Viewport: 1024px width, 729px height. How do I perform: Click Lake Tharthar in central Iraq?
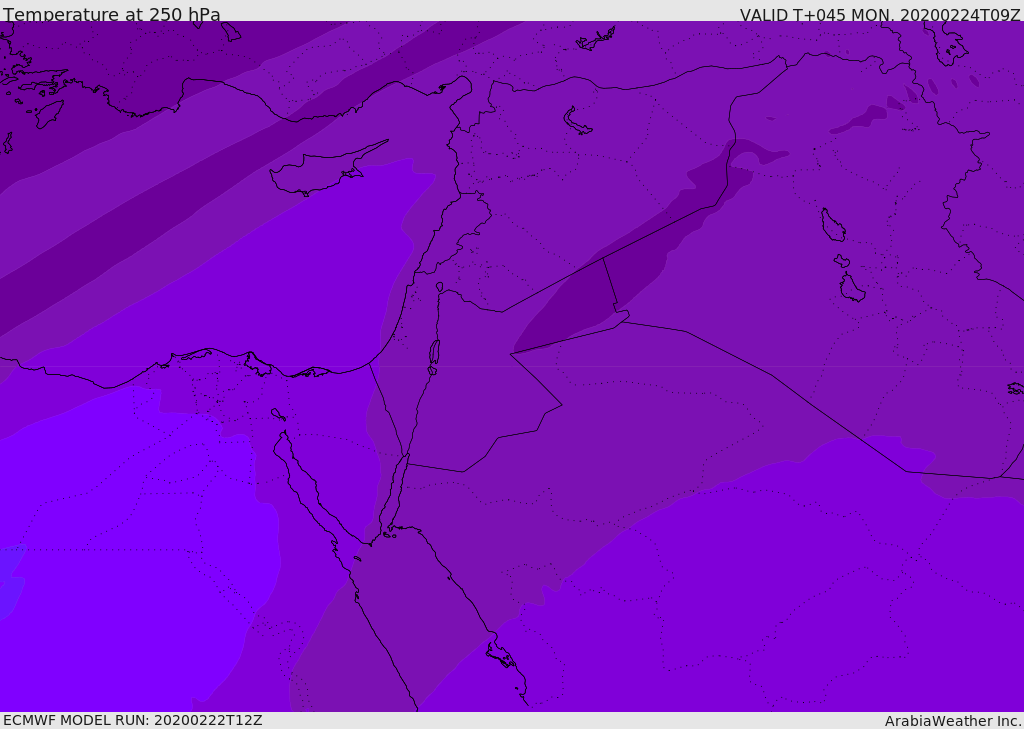click(x=832, y=225)
